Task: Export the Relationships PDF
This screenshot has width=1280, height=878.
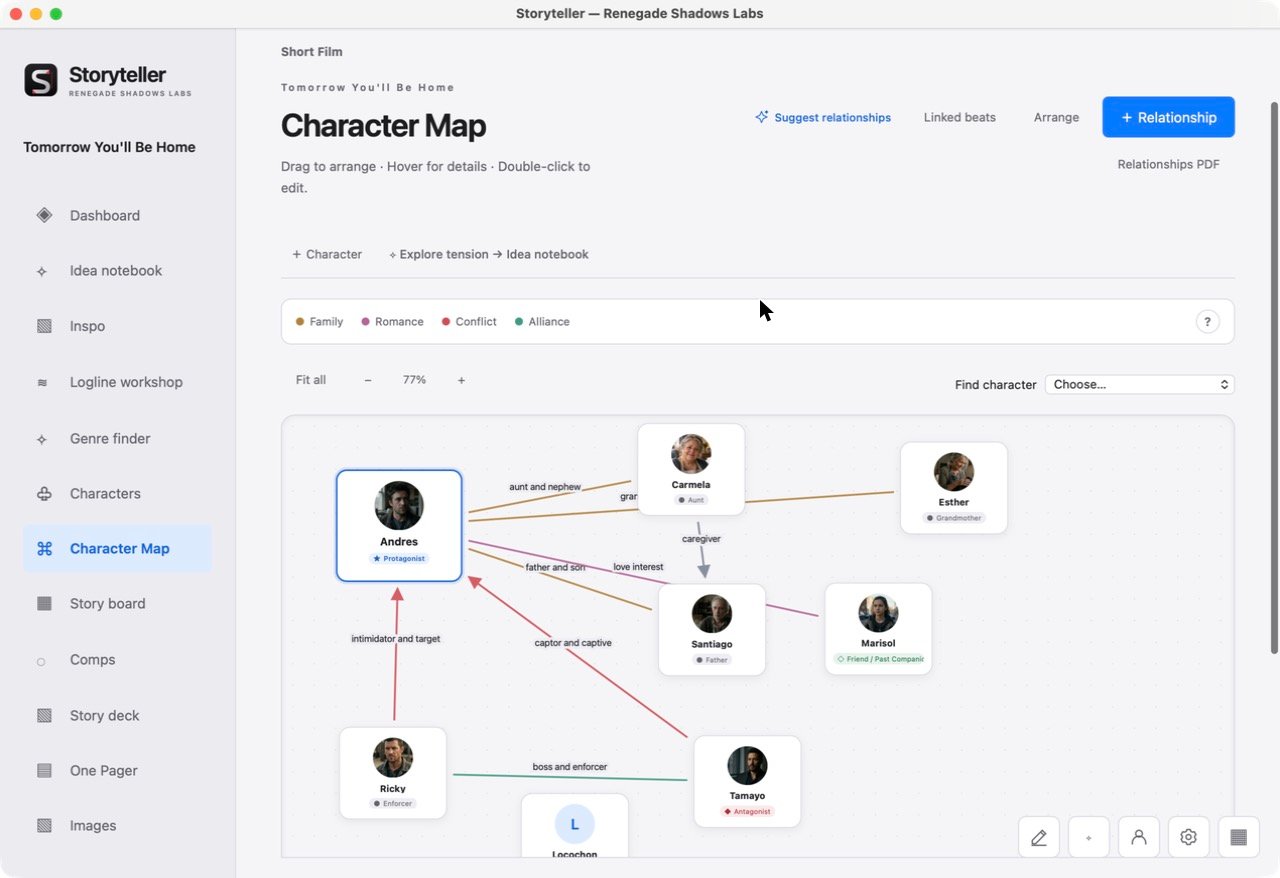Action: coord(1168,164)
